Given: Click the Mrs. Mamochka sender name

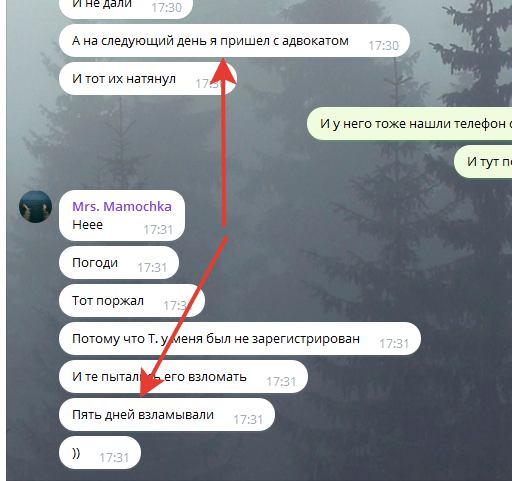Looking at the screenshot, I should [x=122, y=207].
